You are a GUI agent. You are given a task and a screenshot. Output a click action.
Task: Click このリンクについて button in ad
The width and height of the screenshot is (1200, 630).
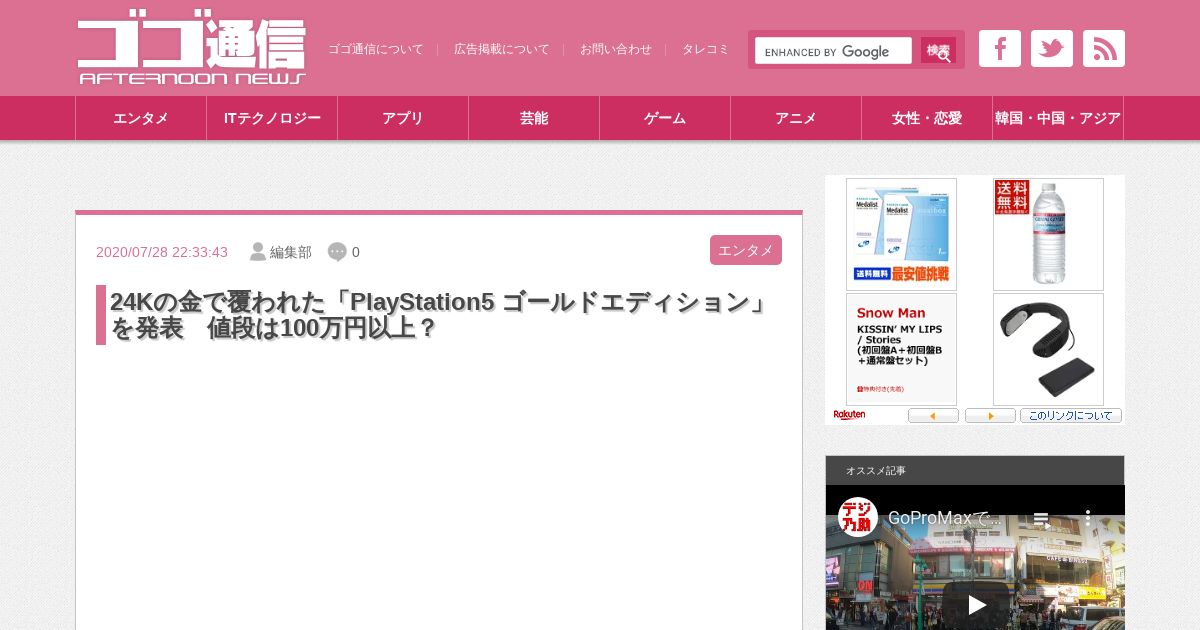pos(1071,416)
